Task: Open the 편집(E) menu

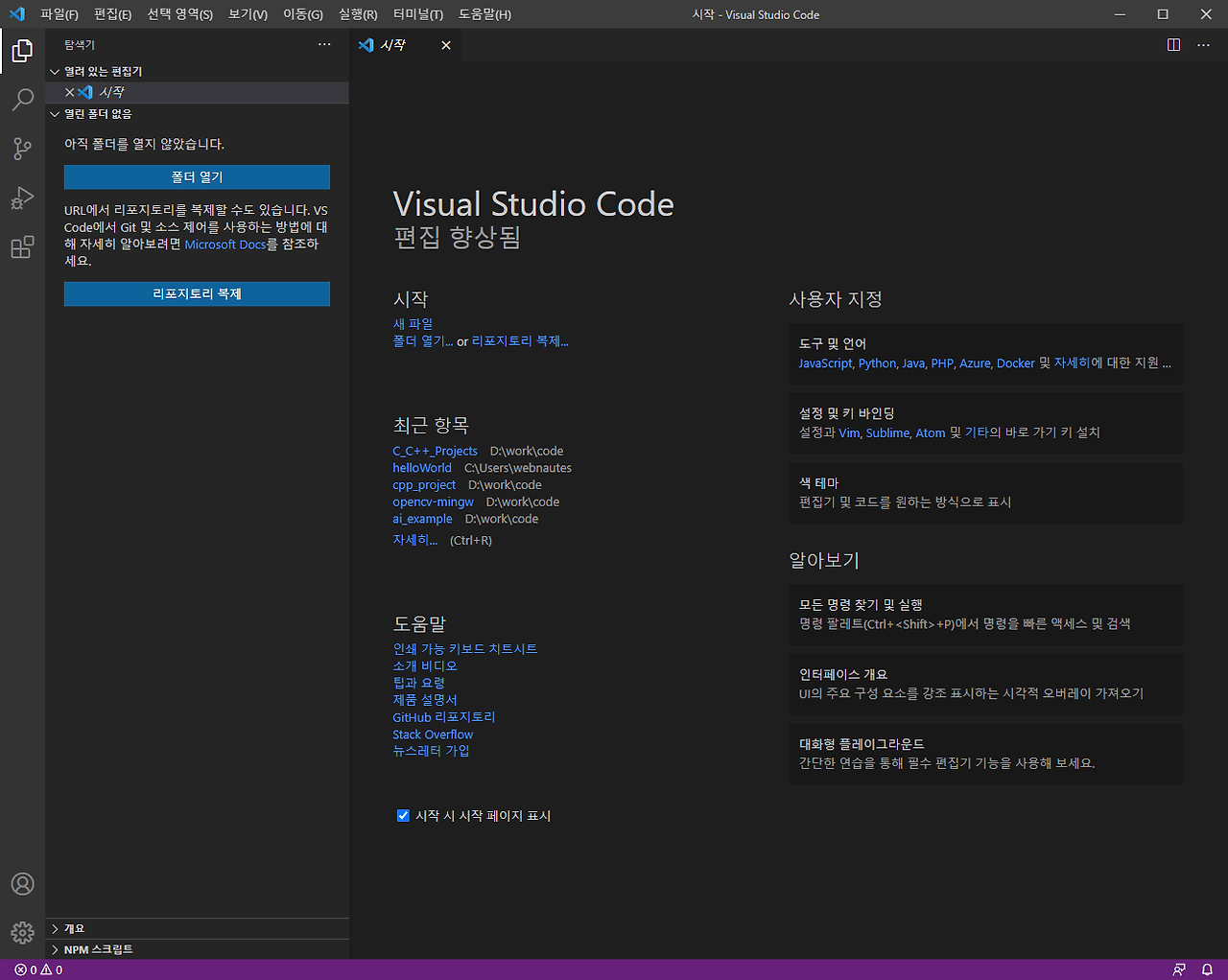Action: pyautogui.click(x=112, y=14)
